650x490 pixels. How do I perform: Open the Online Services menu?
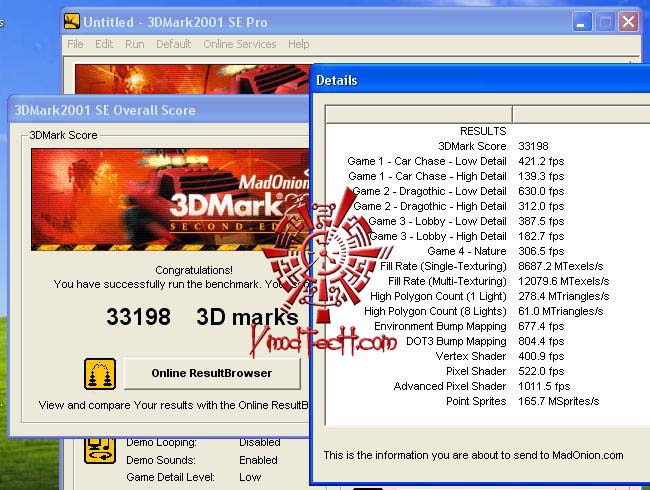pos(240,44)
